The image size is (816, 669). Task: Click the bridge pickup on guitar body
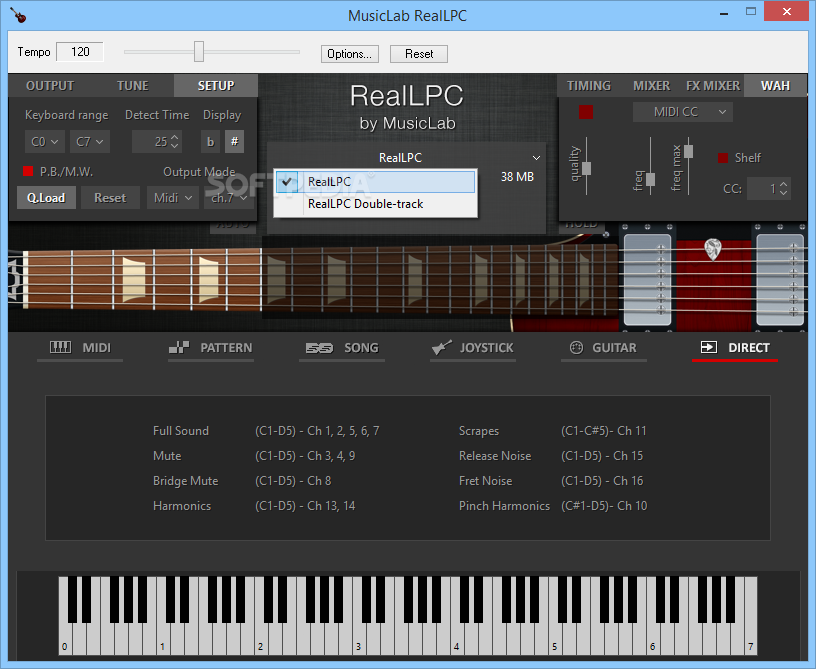point(780,280)
